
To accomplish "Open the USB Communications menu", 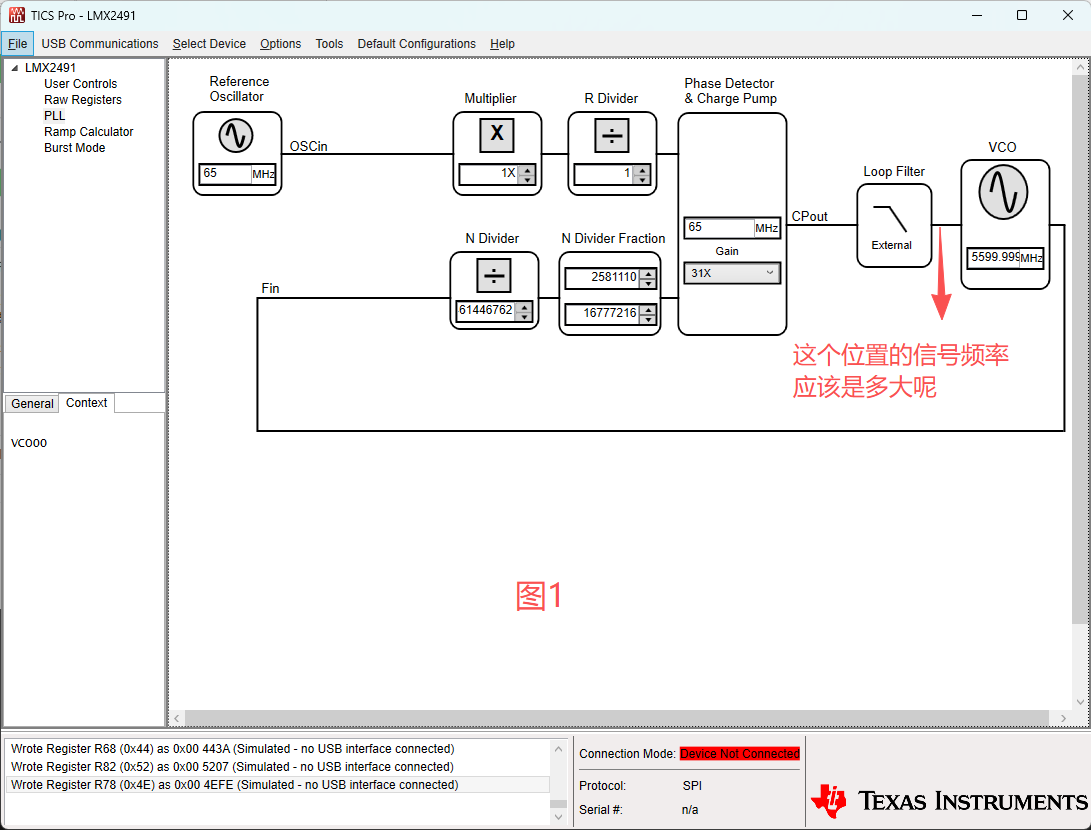I will (99, 44).
